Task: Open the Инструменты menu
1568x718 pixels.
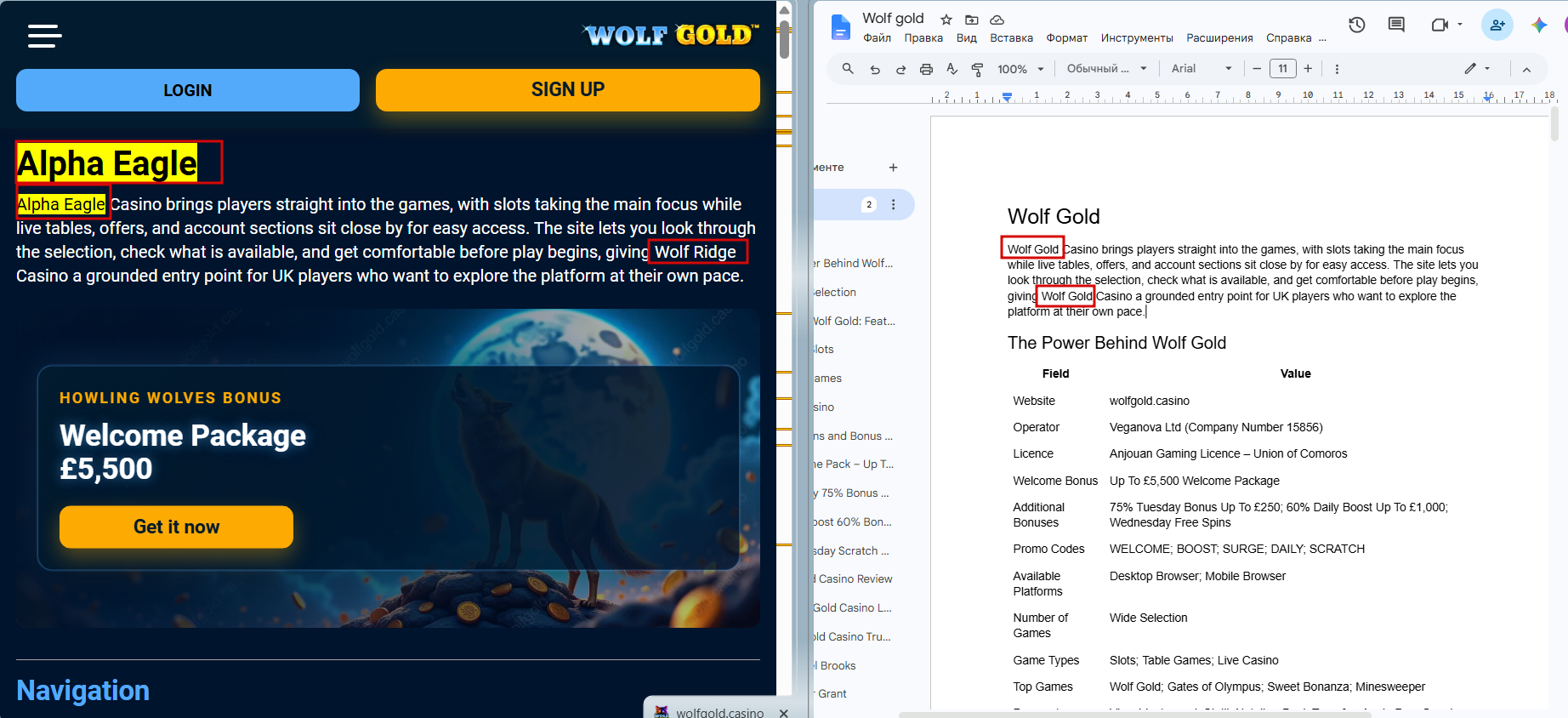Action: [1137, 38]
